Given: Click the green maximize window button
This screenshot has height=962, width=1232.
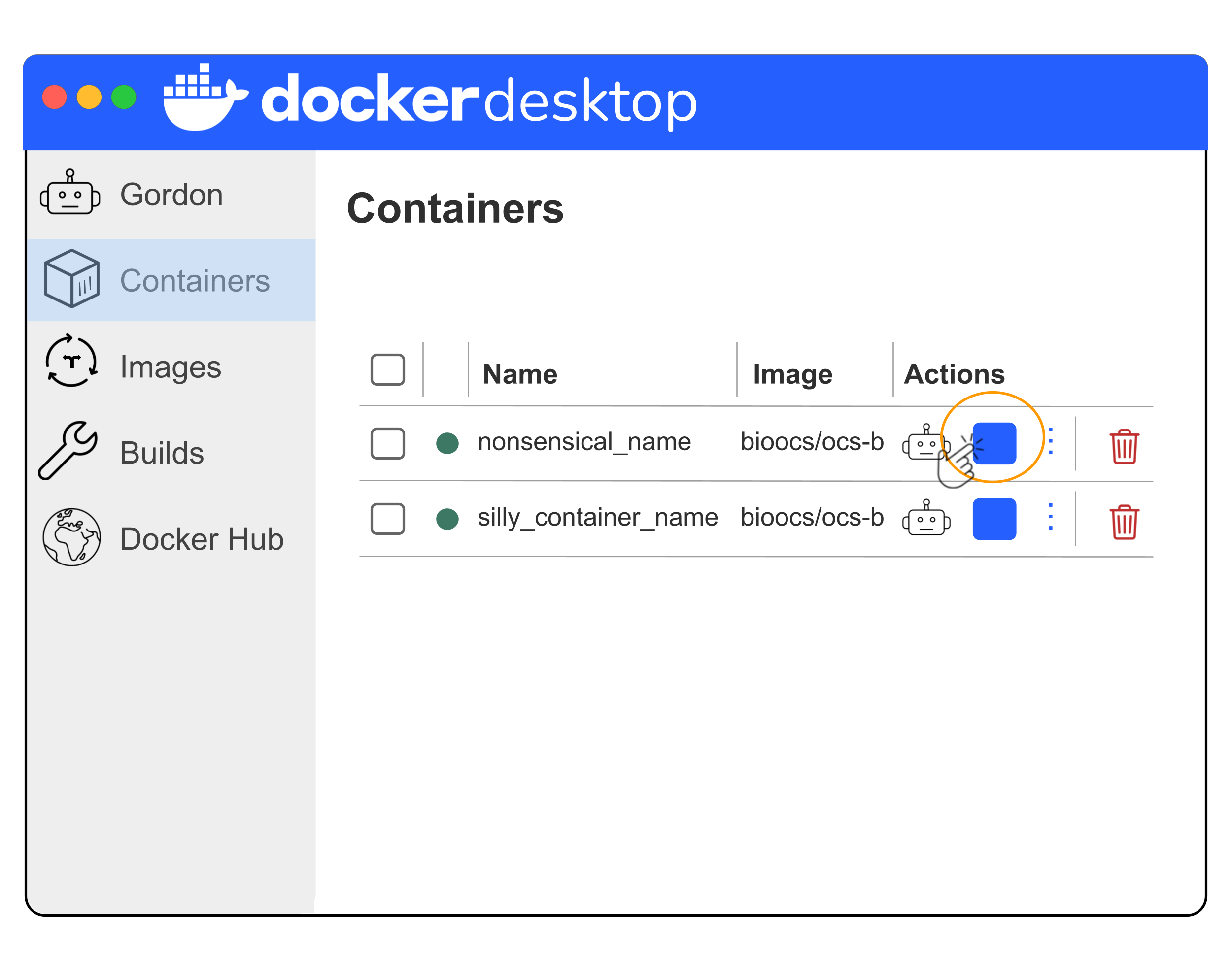Looking at the screenshot, I should click(124, 97).
